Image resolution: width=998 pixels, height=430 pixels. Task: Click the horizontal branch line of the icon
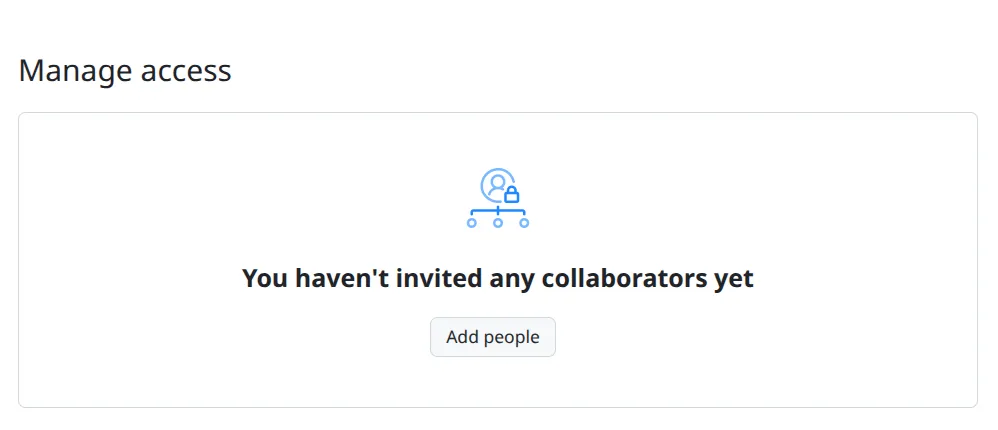click(x=498, y=211)
